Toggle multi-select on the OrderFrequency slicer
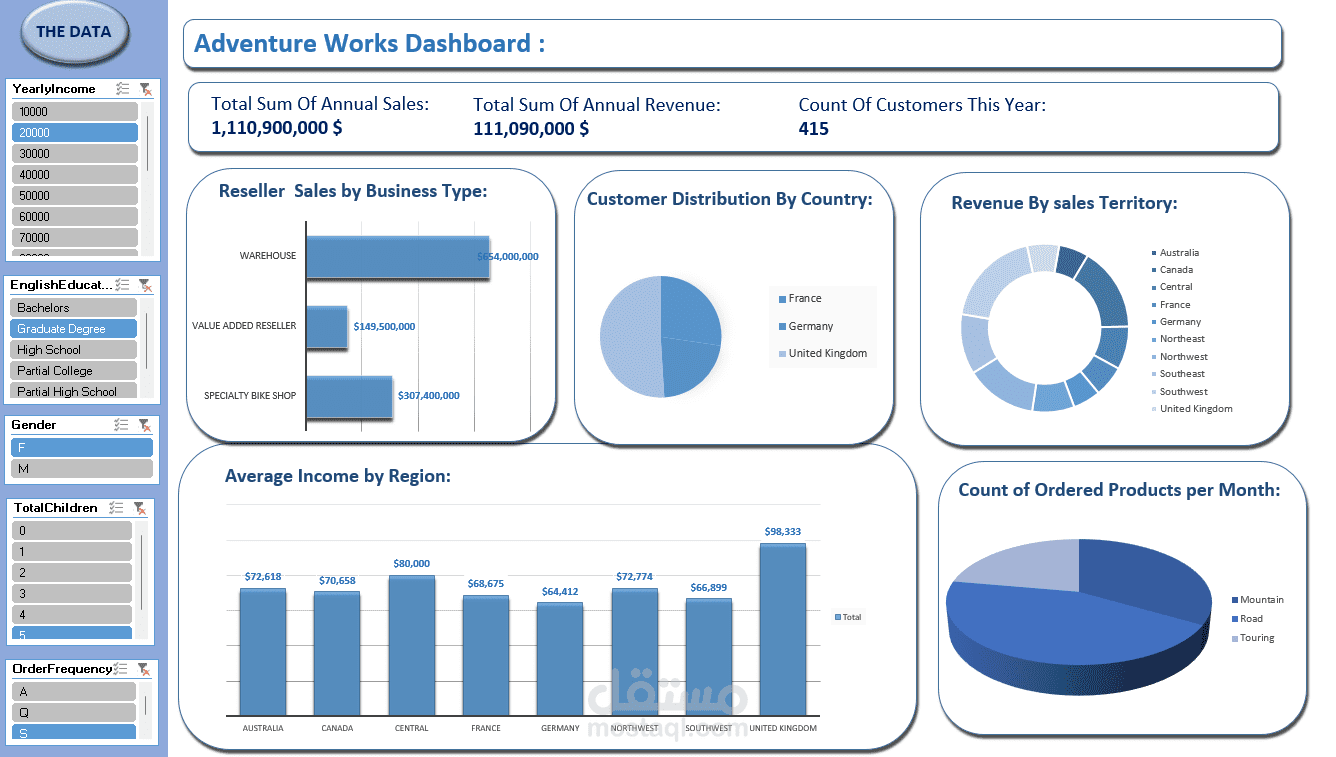 click(122, 669)
